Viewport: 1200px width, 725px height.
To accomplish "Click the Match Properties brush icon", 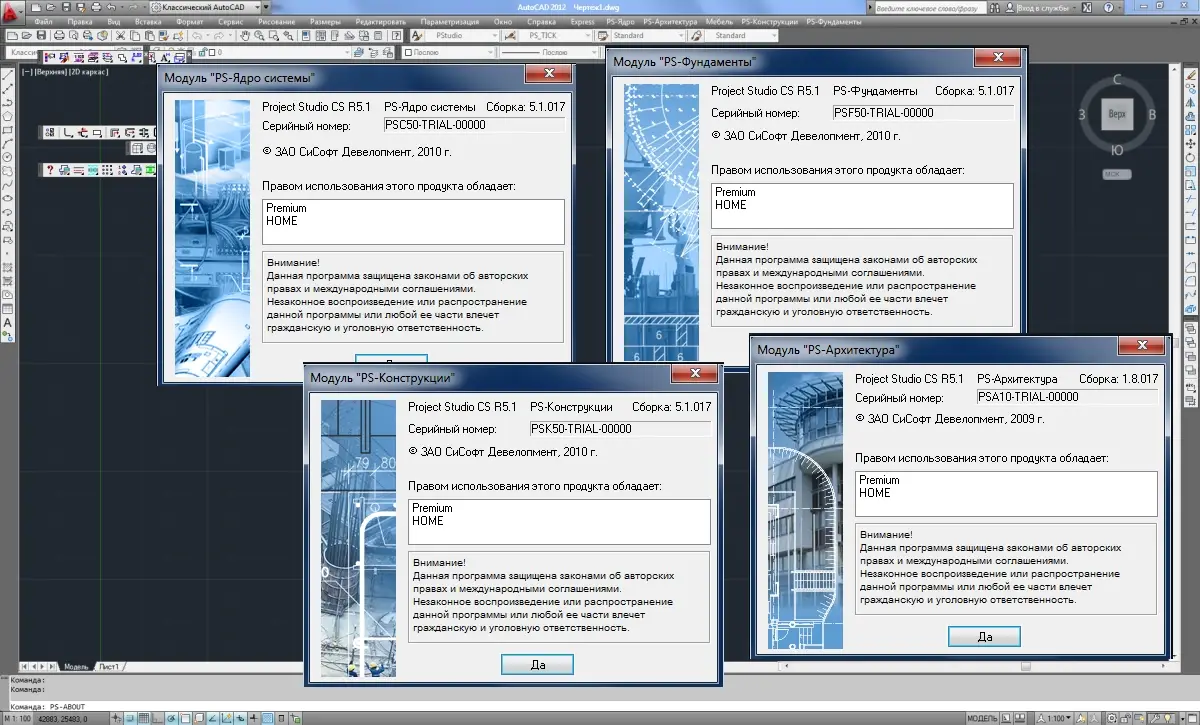I will point(163,36).
